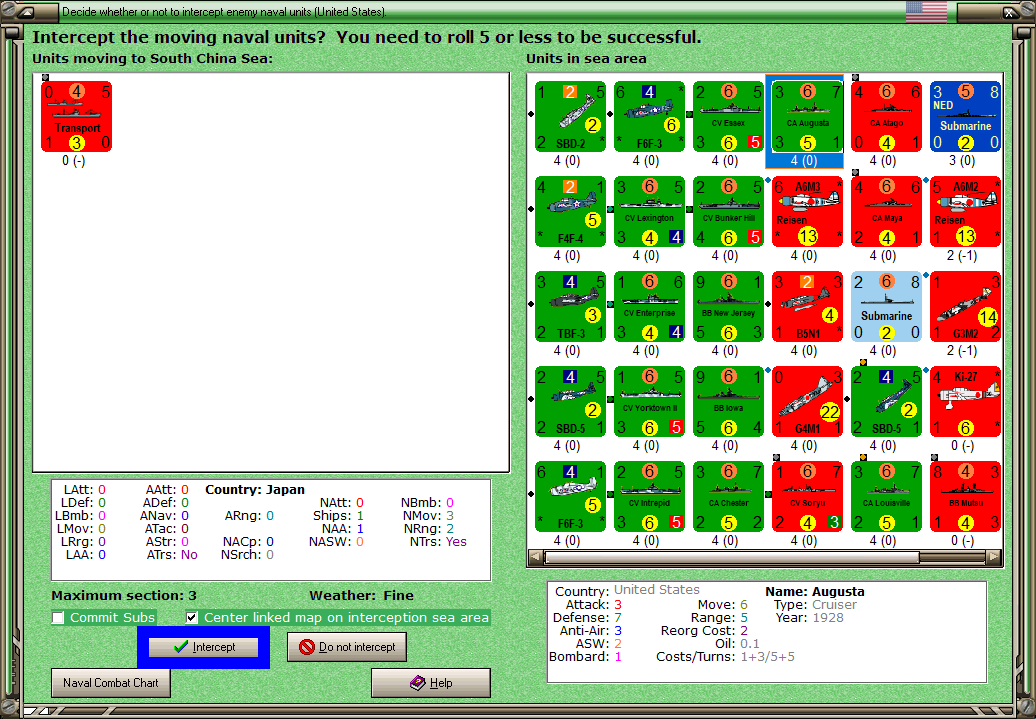Viewport: 1036px width, 719px height.
Task: Select the CV Yorktown II counter
Action: [x=649, y=402]
